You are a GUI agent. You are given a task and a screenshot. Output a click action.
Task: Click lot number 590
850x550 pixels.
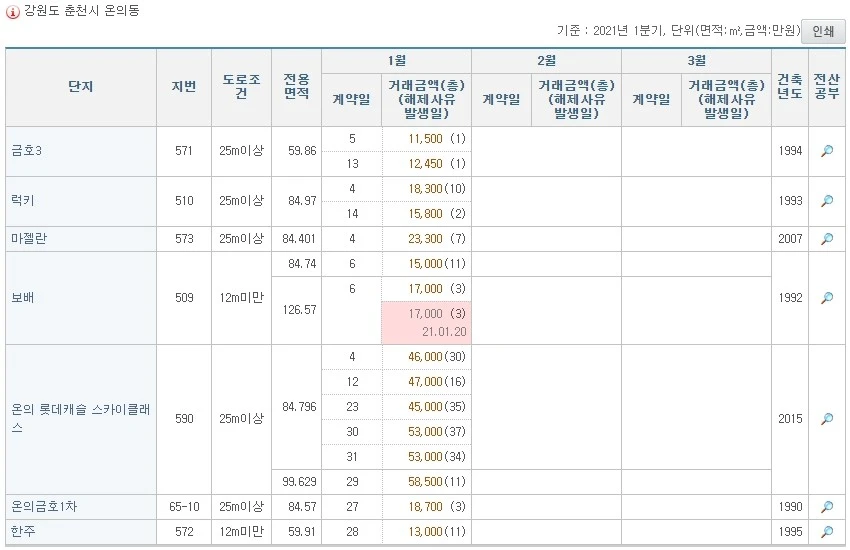coord(184,418)
